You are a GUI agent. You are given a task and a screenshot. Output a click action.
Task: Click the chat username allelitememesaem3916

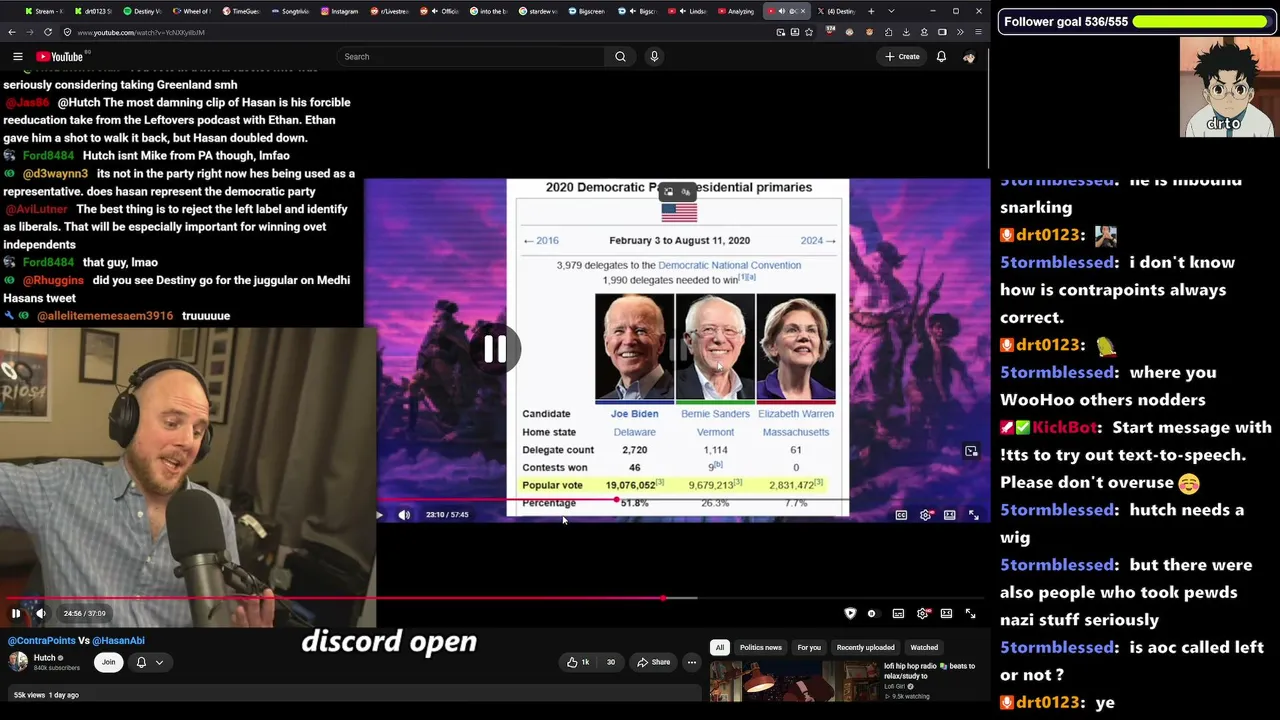tap(105, 316)
